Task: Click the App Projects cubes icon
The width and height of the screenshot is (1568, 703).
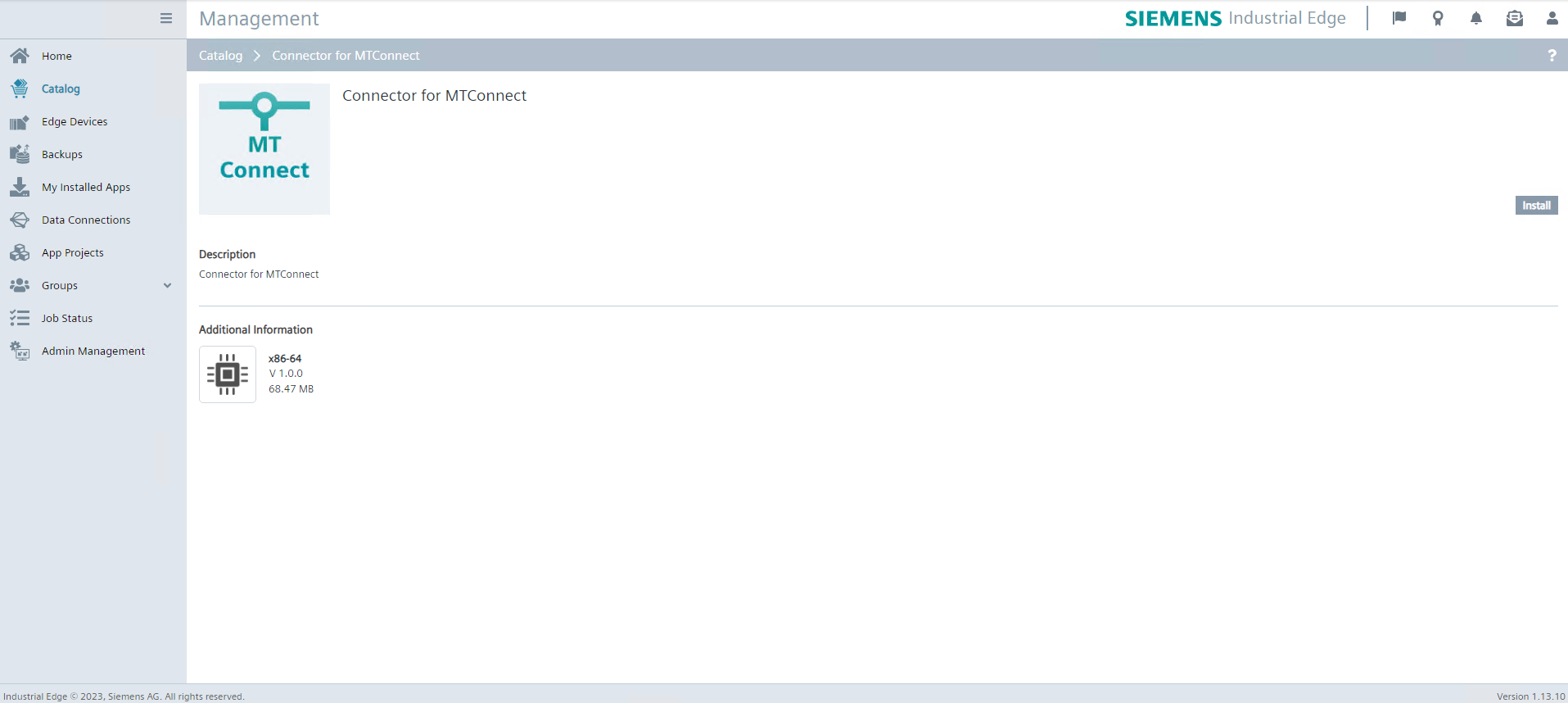Action: coord(20,252)
